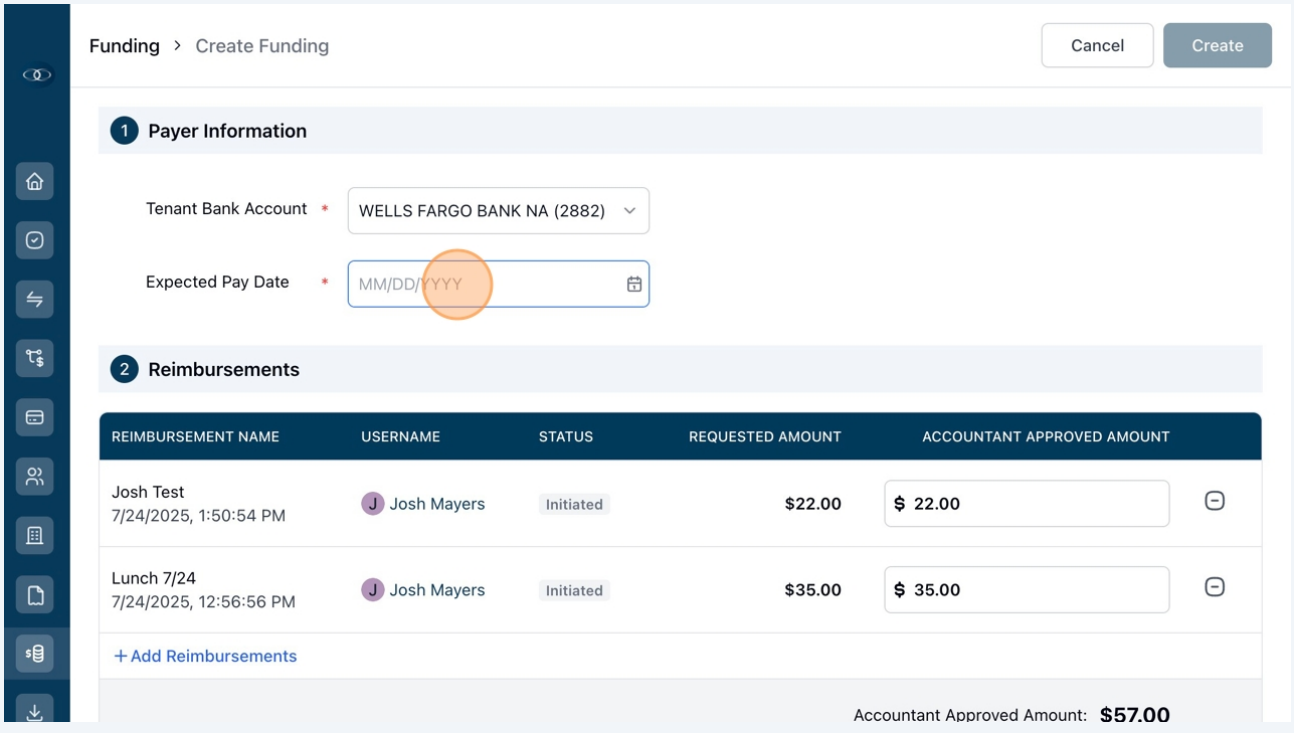This screenshot has height=733, width=1294.
Task: Open the building icon in sidebar
Action: click(35, 535)
